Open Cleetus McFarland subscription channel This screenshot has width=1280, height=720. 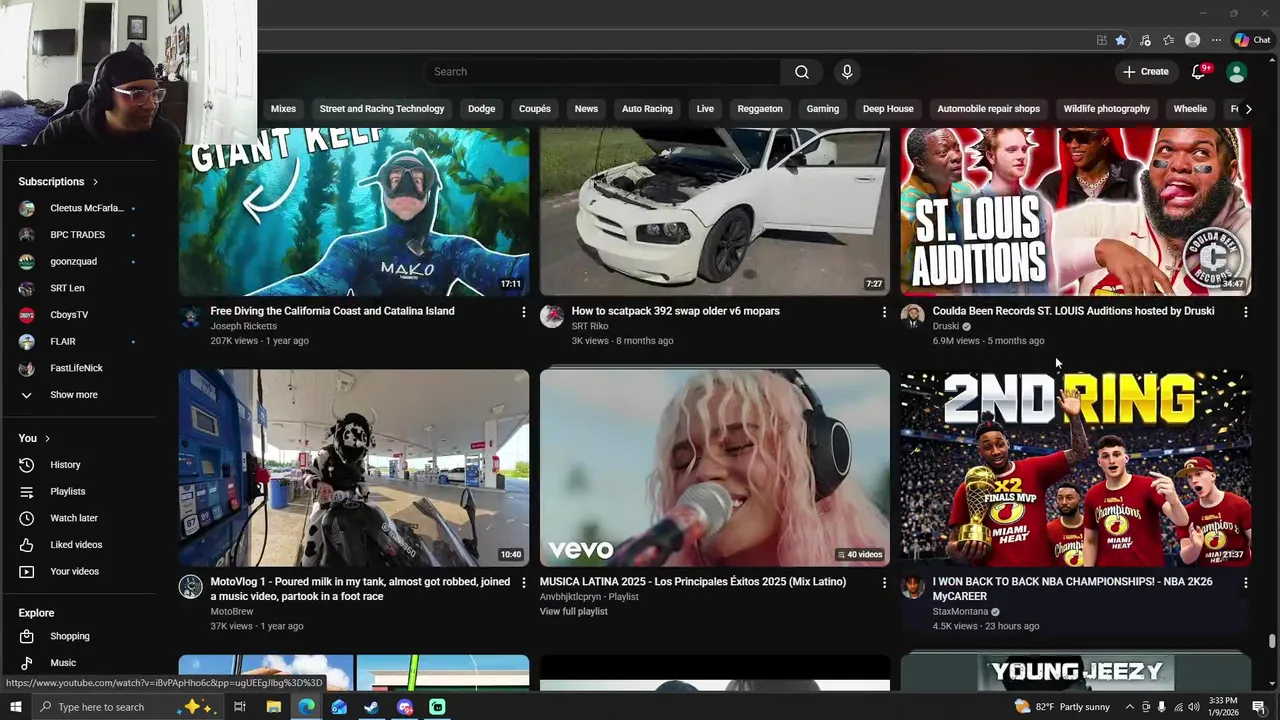(78, 208)
